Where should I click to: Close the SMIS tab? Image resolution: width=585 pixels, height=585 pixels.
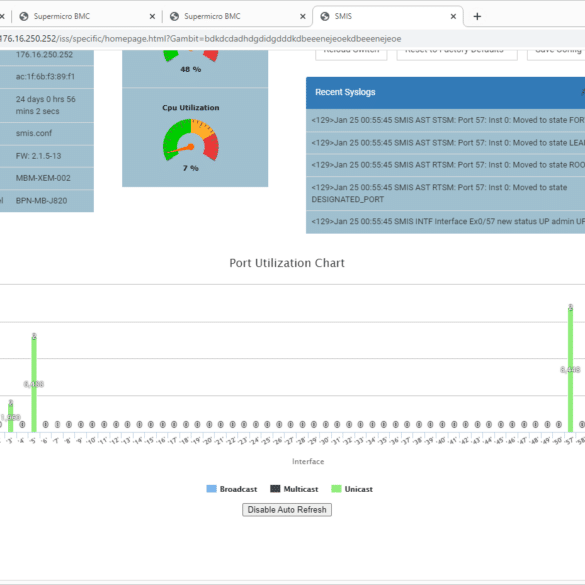[x=453, y=16]
